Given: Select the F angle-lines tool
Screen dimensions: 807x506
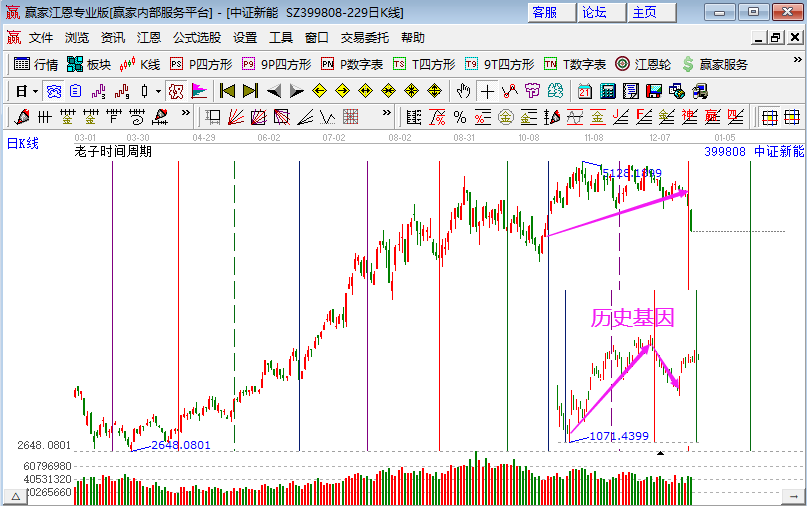Looking at the screenshot, I should (x=644, y=117).
